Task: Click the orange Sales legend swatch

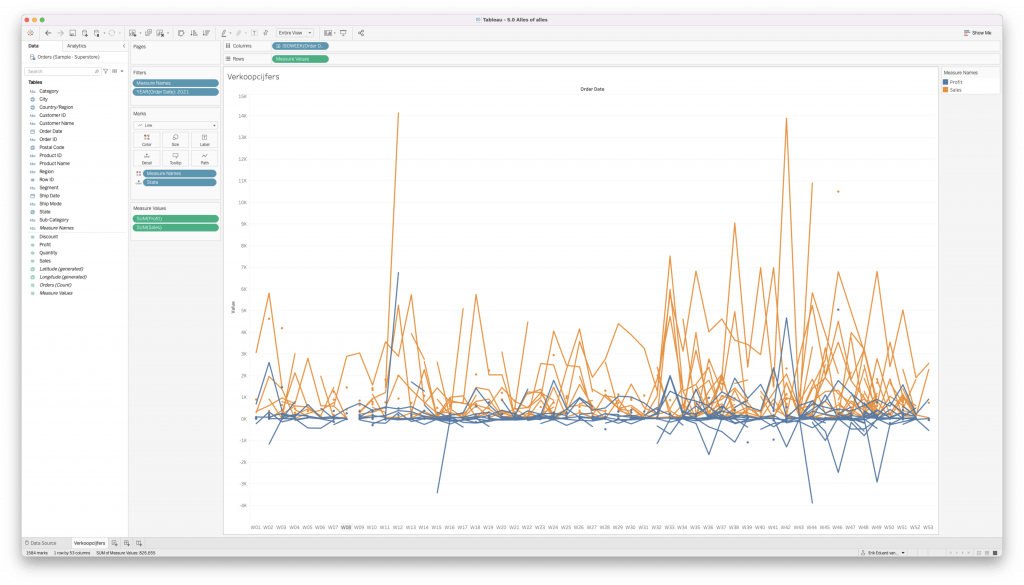Action: coord(945,90)
